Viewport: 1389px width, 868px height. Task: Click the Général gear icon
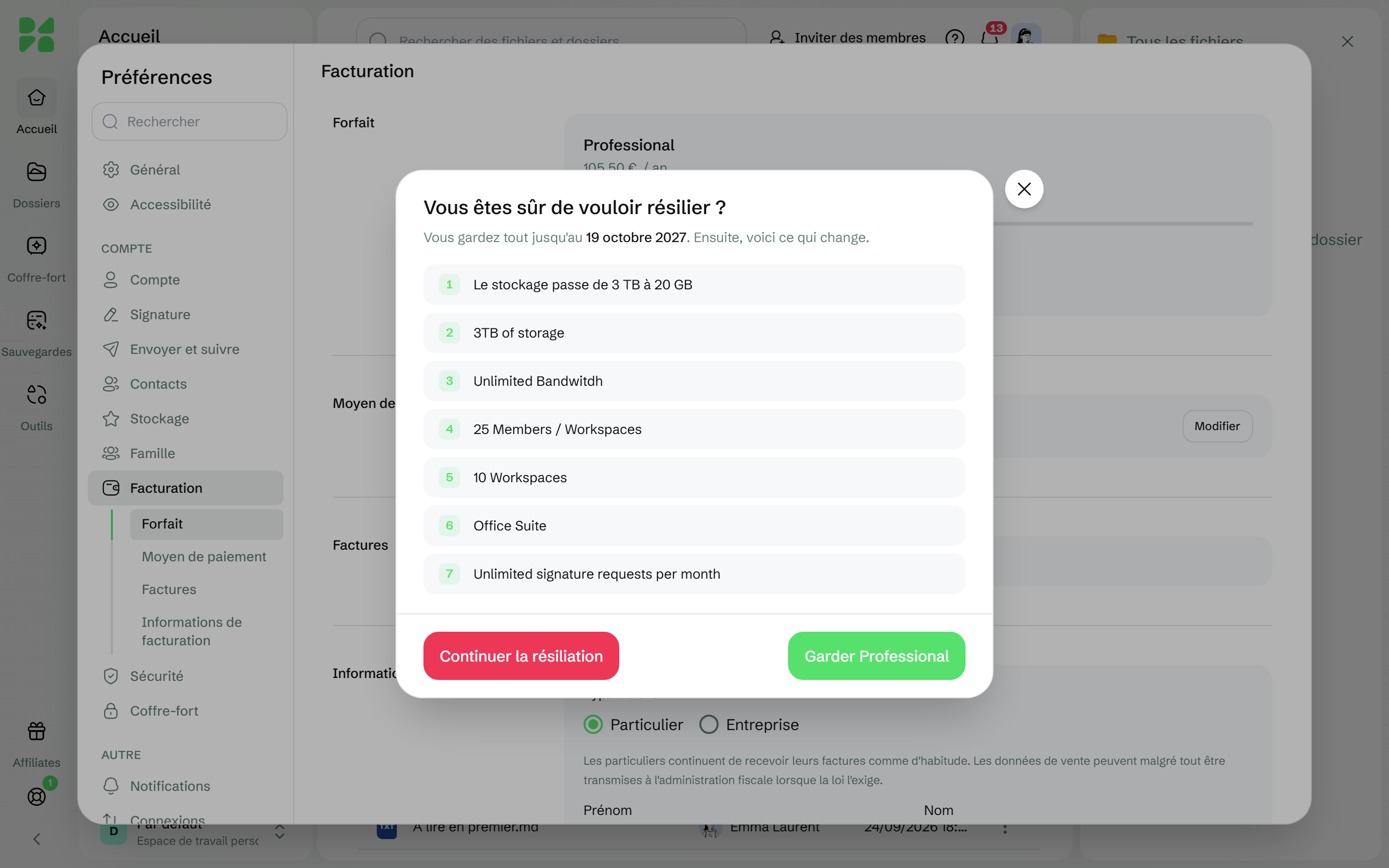coord(111,170)
